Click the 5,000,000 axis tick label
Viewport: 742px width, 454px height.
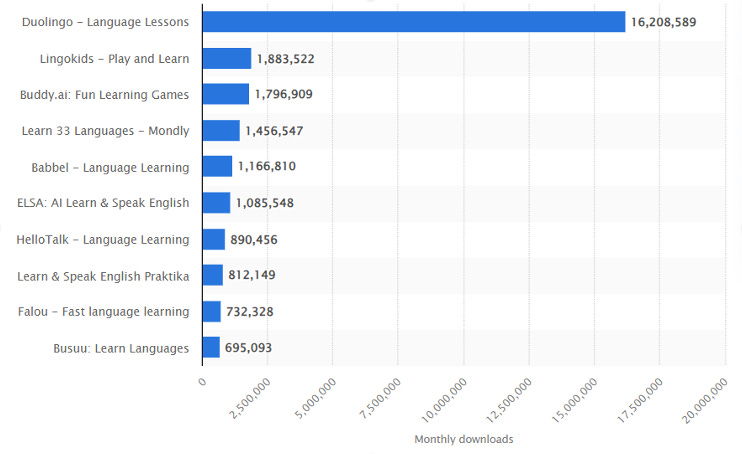point(315,399)
